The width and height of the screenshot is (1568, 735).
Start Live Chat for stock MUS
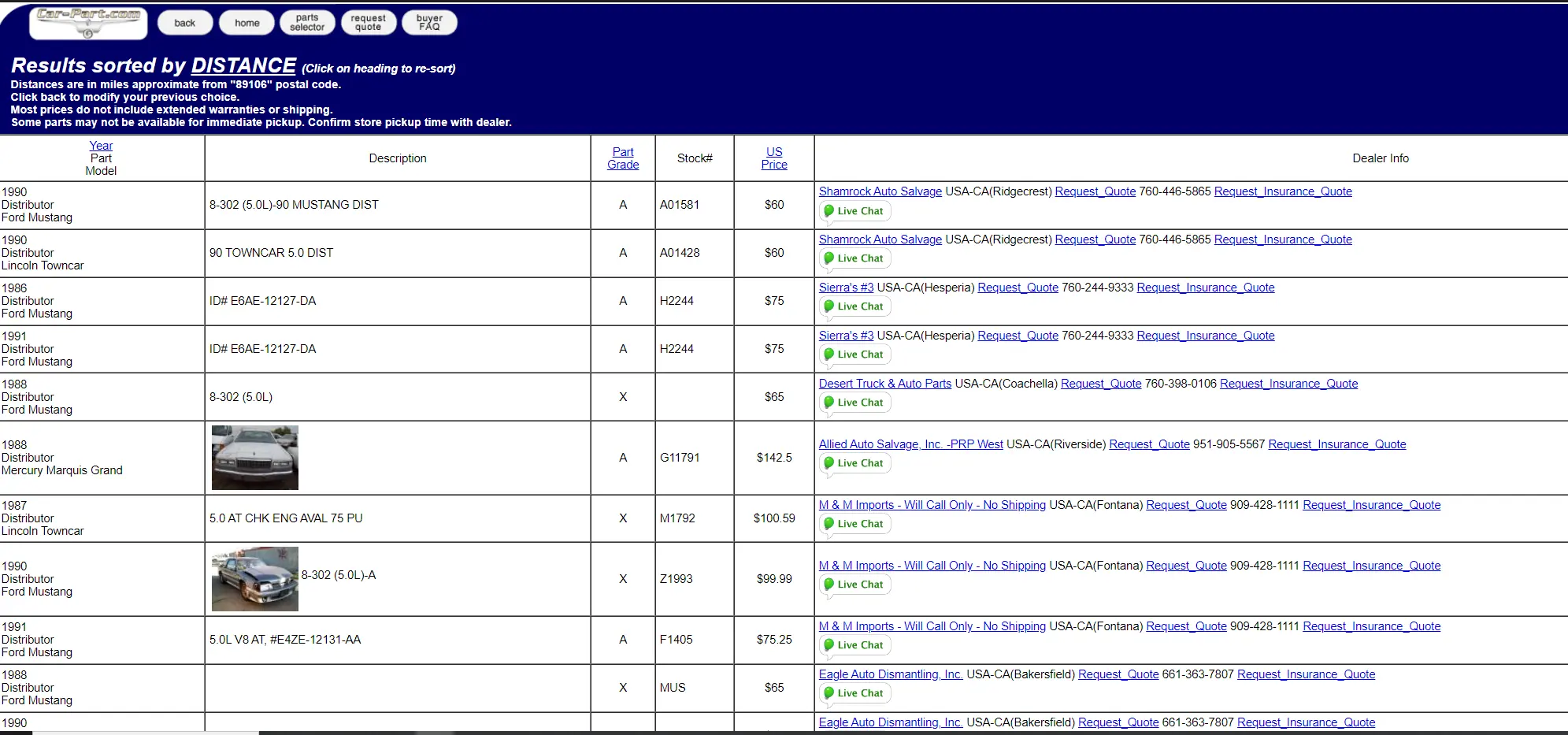[x=854, y=693]
